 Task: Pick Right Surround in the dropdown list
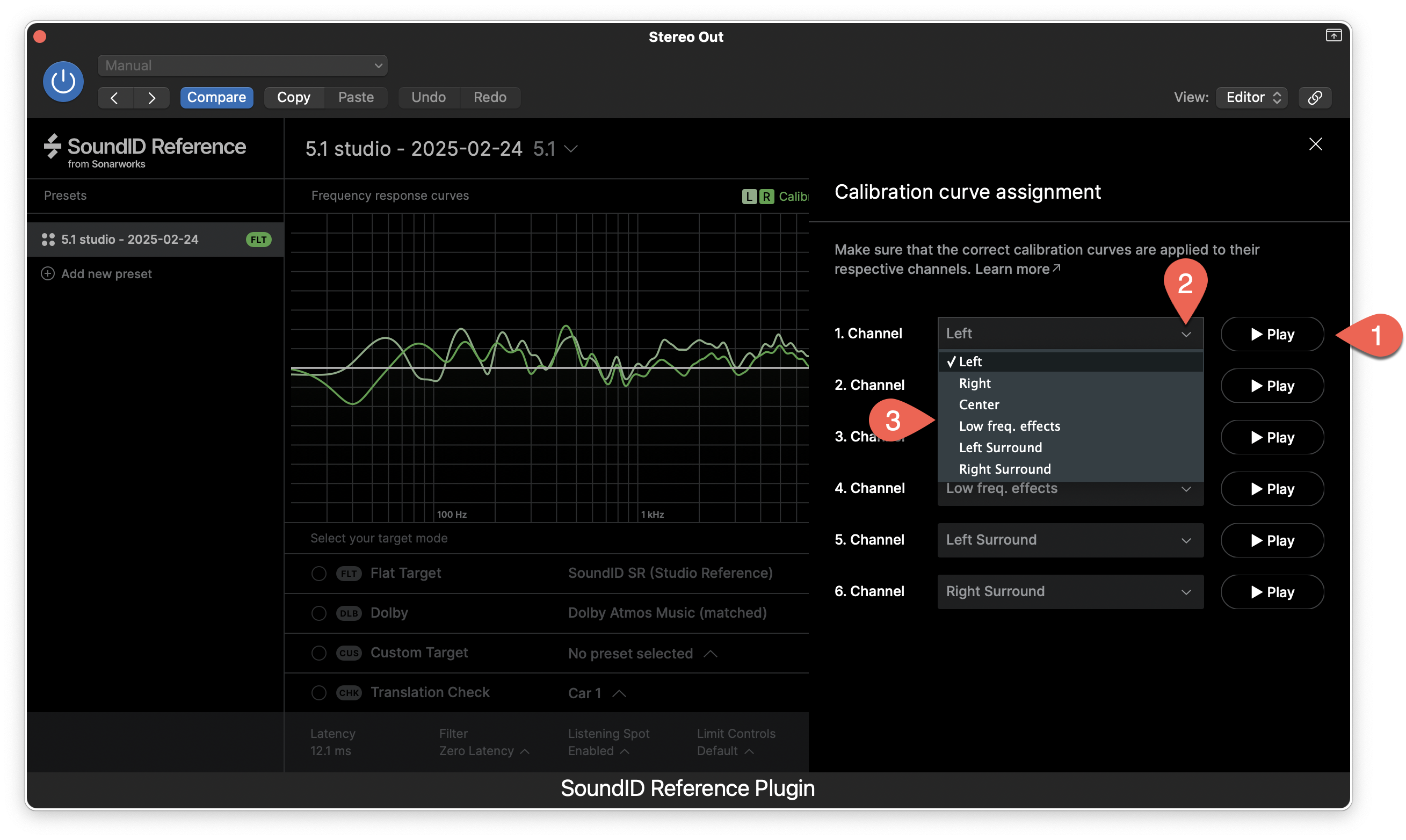[x=1005, y=469]
